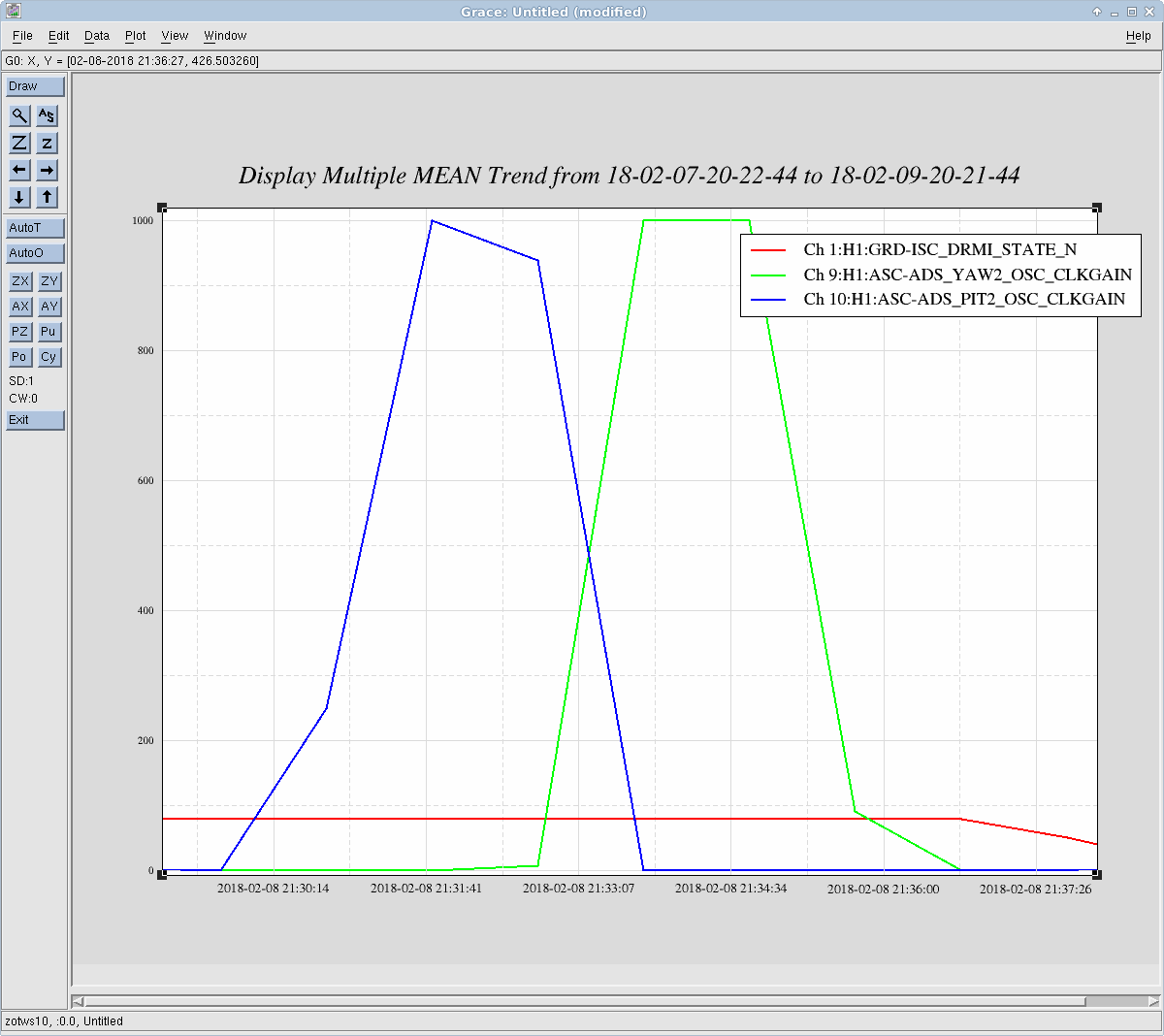Click the horizontal scrollbar at the bottom
Image resolution: width=1164 pixels, height=1036 pixels.
(582, 1001)
